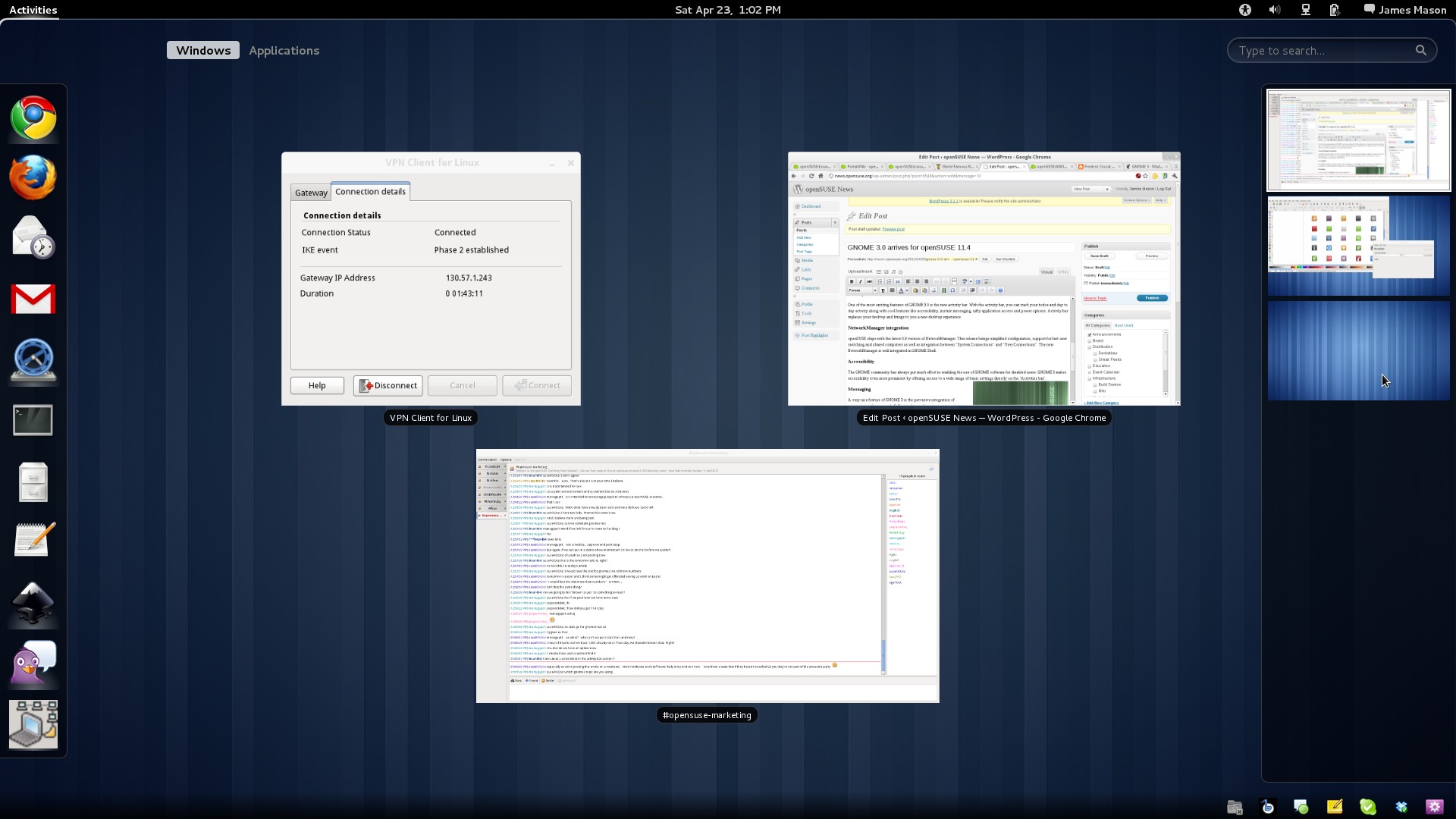Expand the WordPress Edit Post window

(984, 278)
